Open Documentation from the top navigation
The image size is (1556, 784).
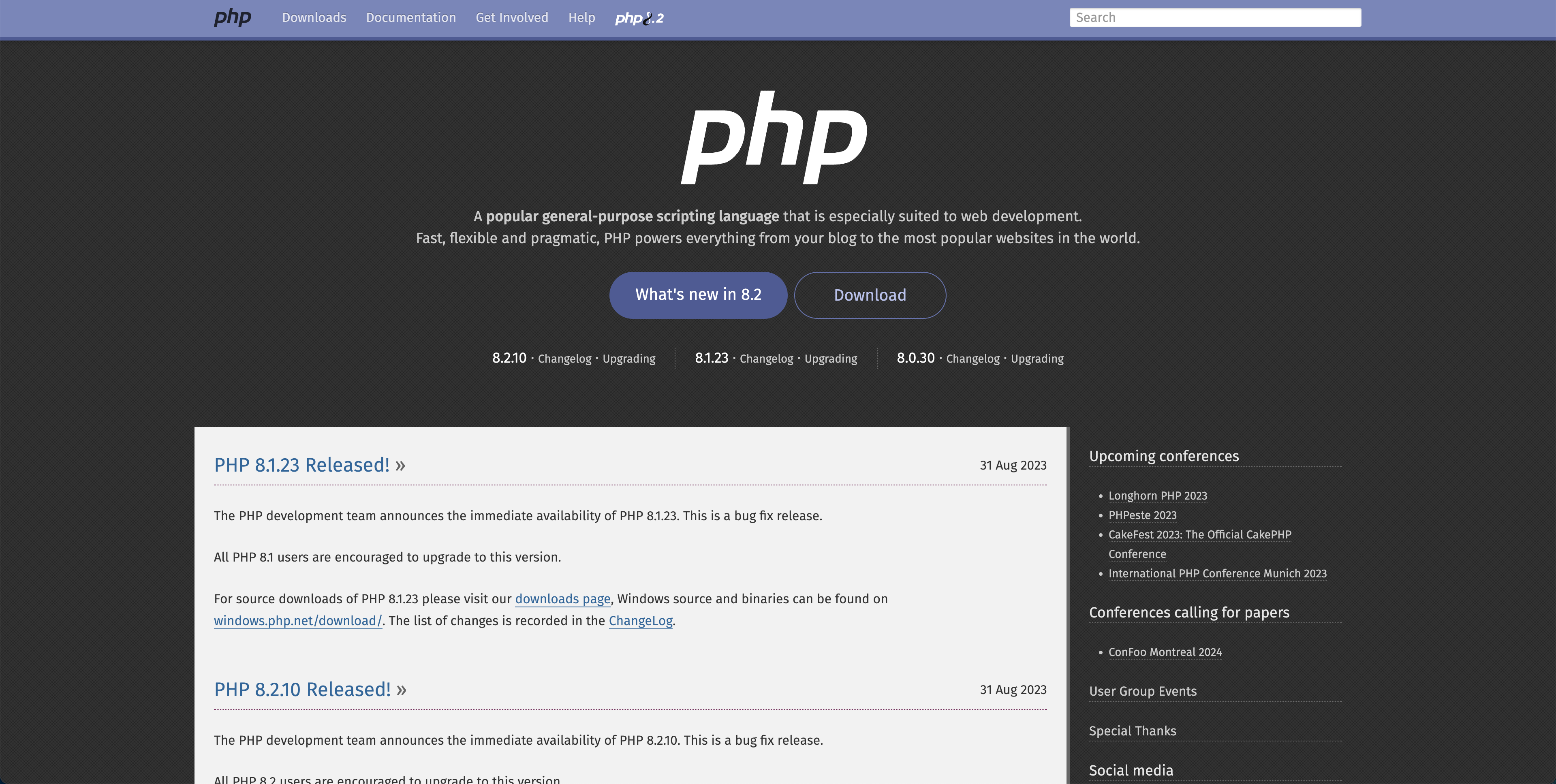(x=411, y=17)
